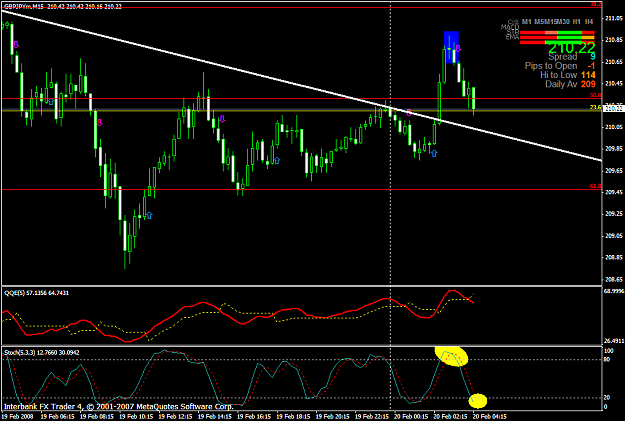
Task: Click the first blue up arrow after 19 Feb 2008
Action: click(51, 102)
